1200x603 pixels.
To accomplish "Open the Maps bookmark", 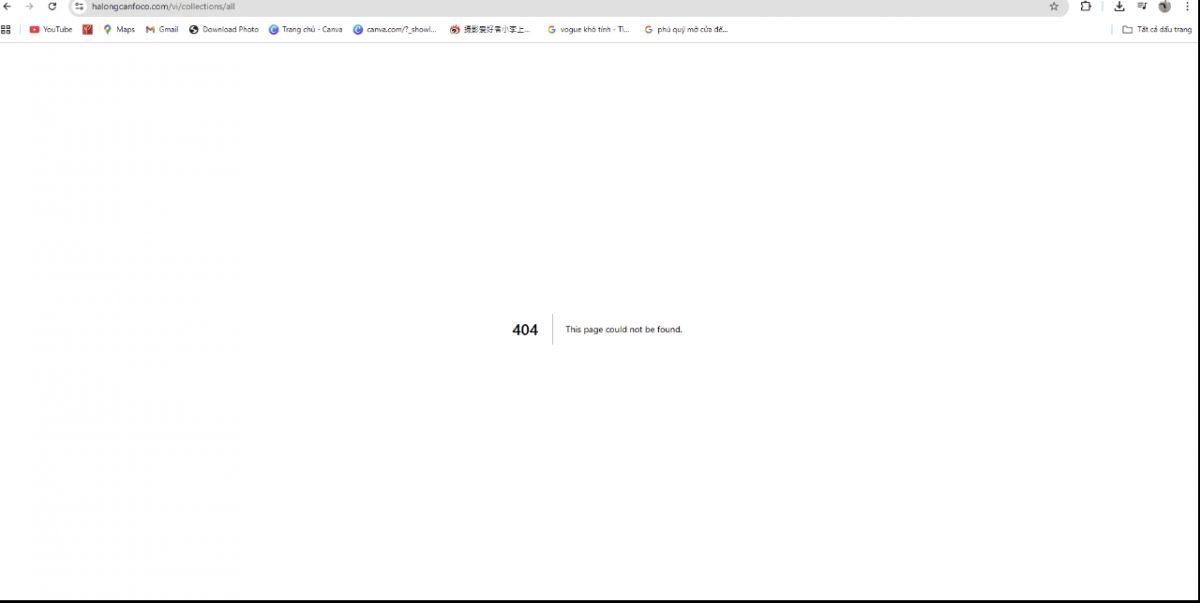I will coord(118,29).
